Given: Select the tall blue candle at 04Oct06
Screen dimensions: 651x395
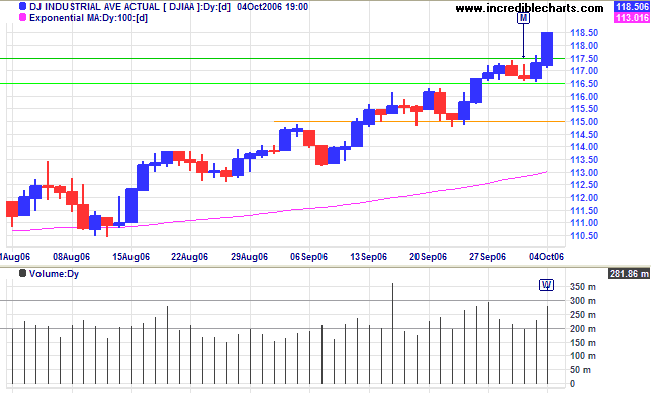Looking at the screenshot, I should [547, 49].
